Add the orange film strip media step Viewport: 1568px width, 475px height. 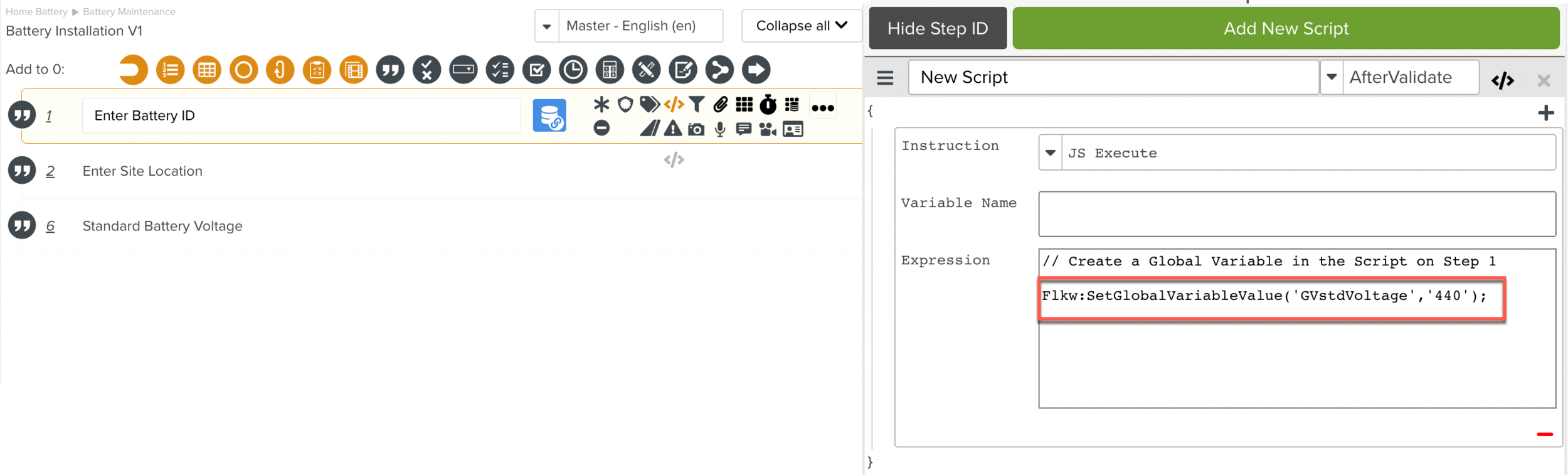pyautogui.click(x=354, y=70)
